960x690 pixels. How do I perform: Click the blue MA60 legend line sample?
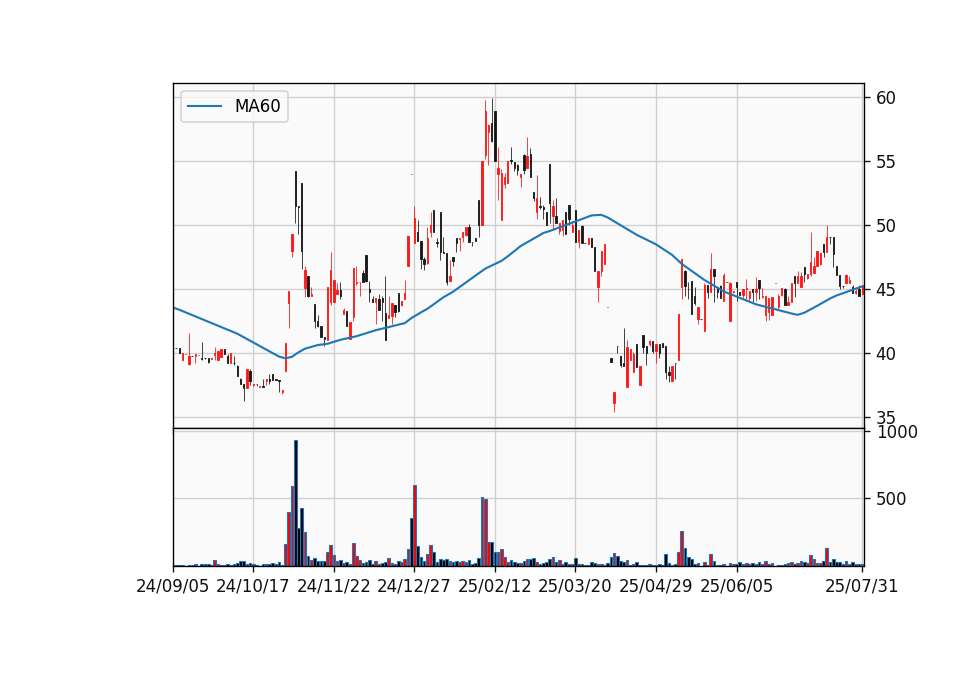(204, 107)
